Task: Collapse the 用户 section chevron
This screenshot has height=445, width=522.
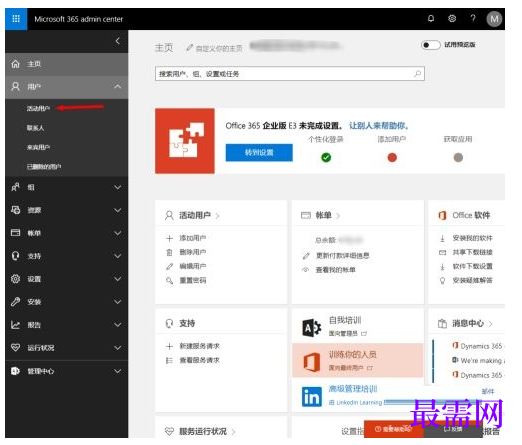Action: coord(117,87)
